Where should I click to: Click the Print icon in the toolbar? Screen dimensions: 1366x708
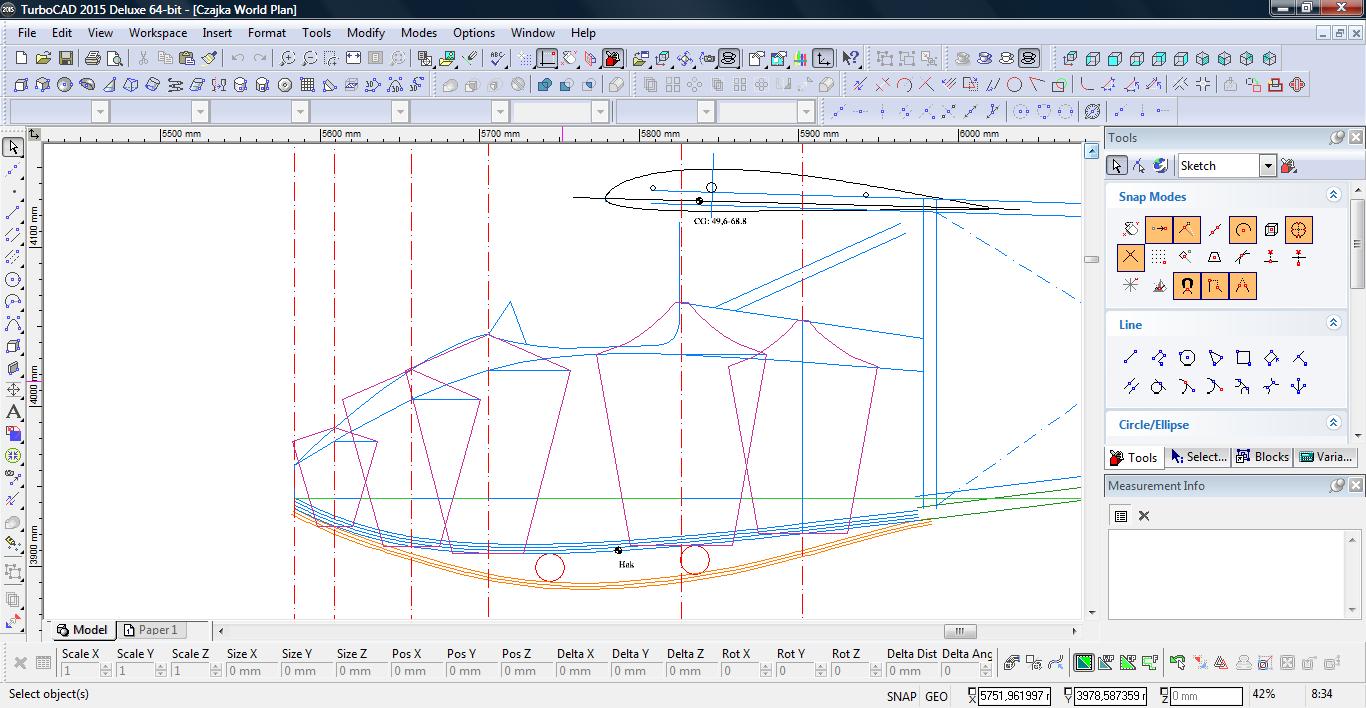tap(92, 59)
